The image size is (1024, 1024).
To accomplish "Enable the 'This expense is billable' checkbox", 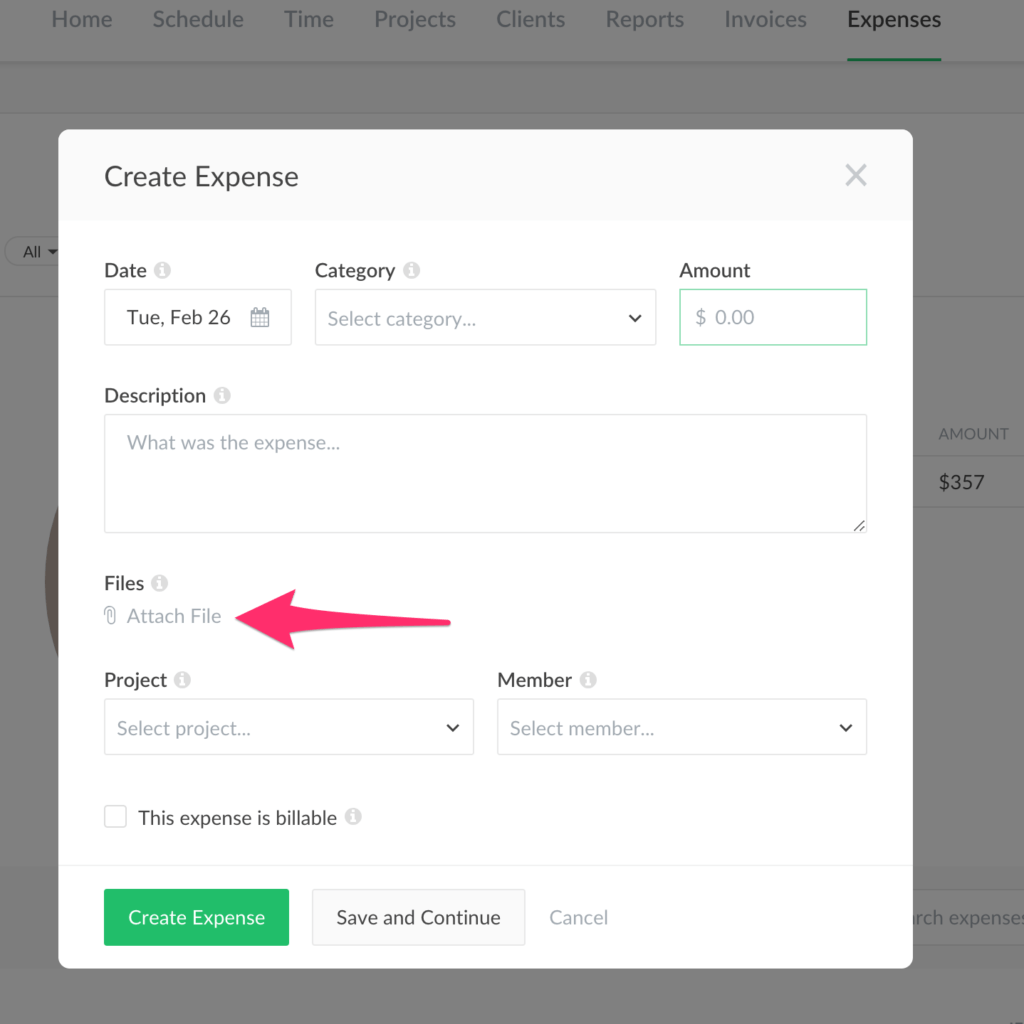I will (115, 816).
